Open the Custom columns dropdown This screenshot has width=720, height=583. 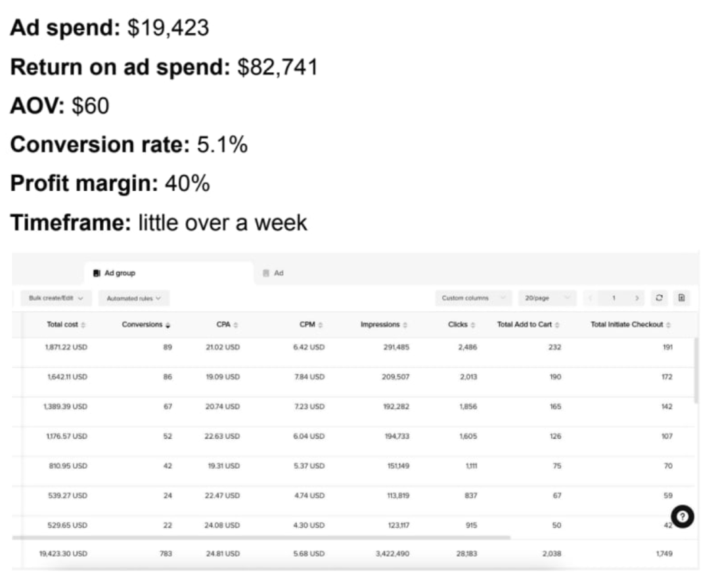[x=472, y=298]
